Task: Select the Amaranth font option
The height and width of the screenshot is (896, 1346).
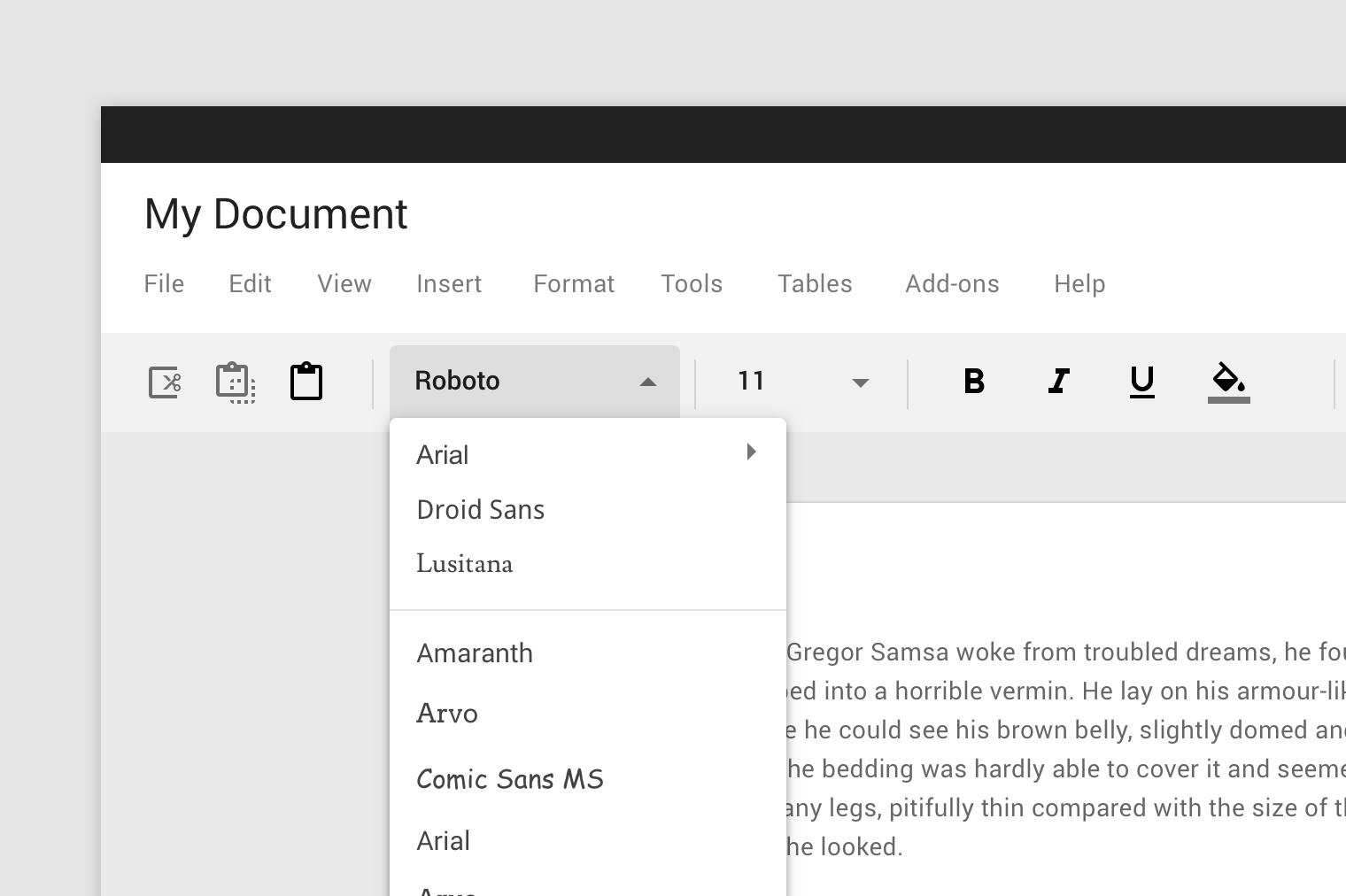Action: [475, 653]
